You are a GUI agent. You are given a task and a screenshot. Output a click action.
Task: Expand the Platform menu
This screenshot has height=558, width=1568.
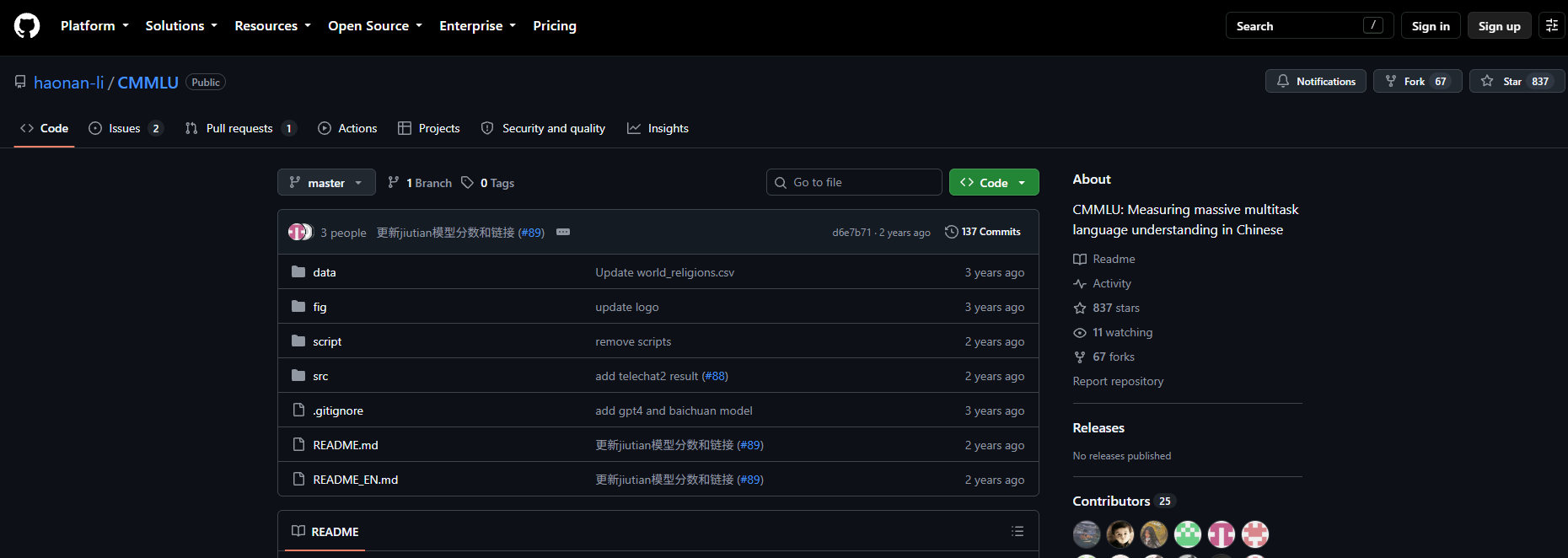[x=94, y=25]
